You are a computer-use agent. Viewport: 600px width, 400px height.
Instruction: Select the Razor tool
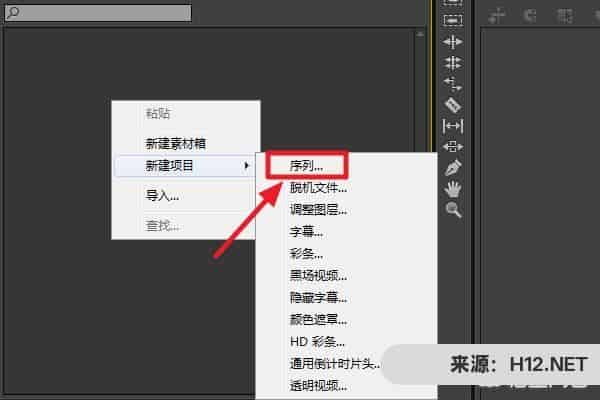click(x=453, y=105)
